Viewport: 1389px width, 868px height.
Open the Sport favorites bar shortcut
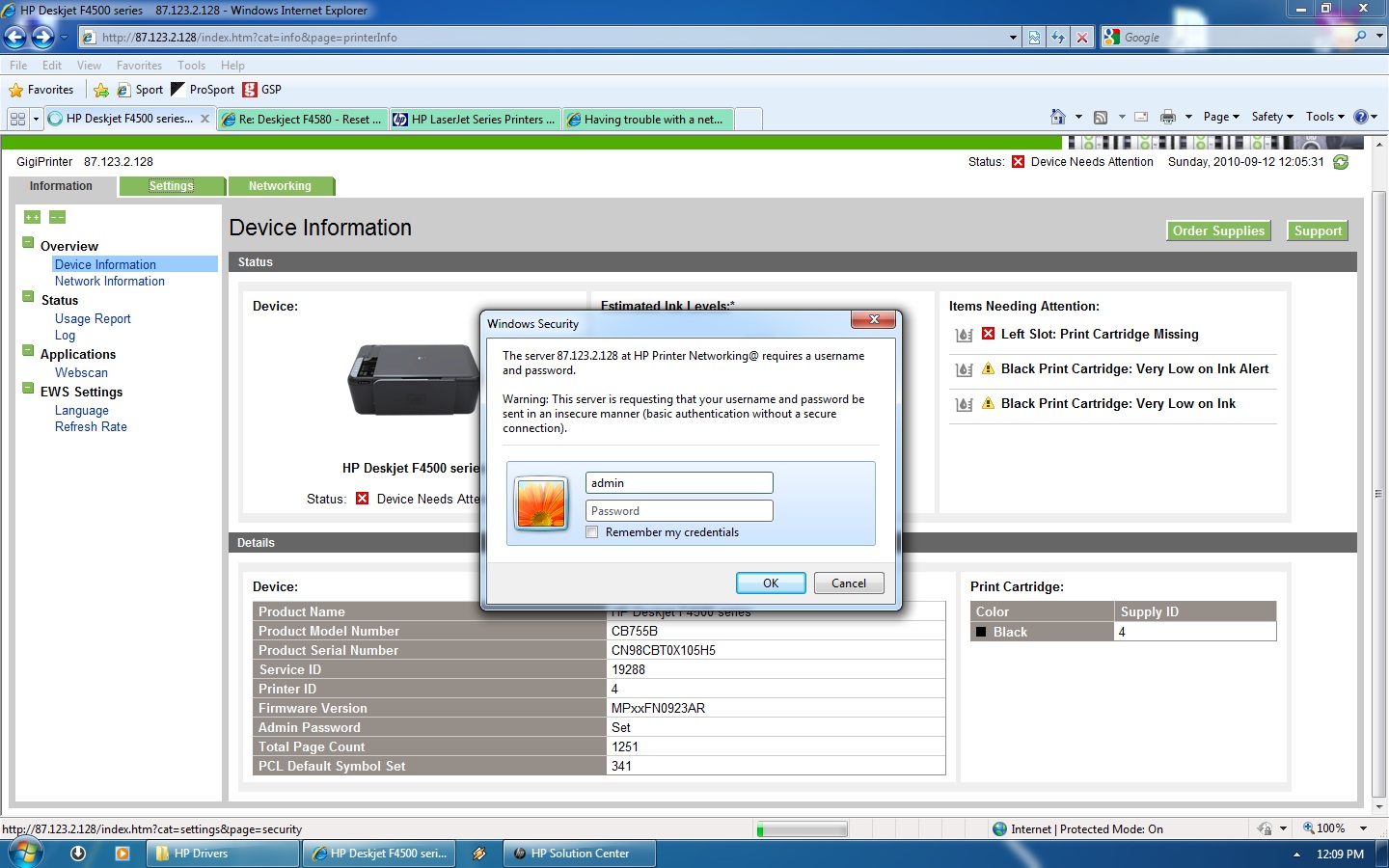pos(141,90)
